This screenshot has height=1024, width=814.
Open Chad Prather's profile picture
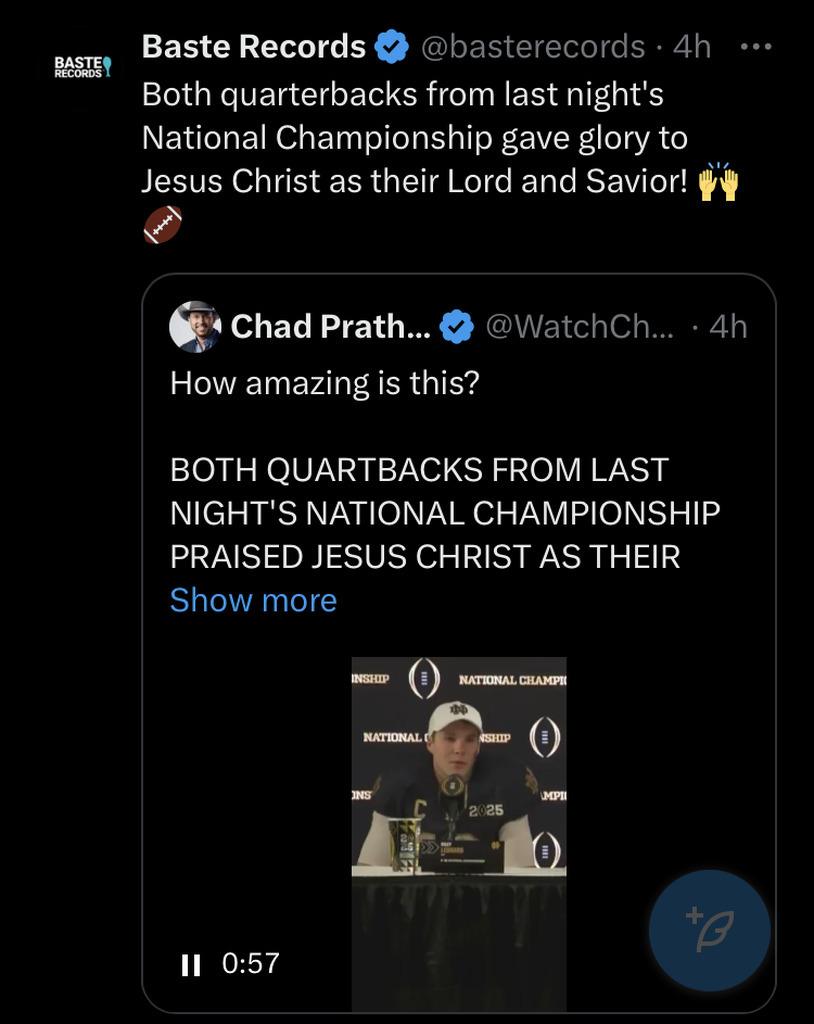(195, 326)
